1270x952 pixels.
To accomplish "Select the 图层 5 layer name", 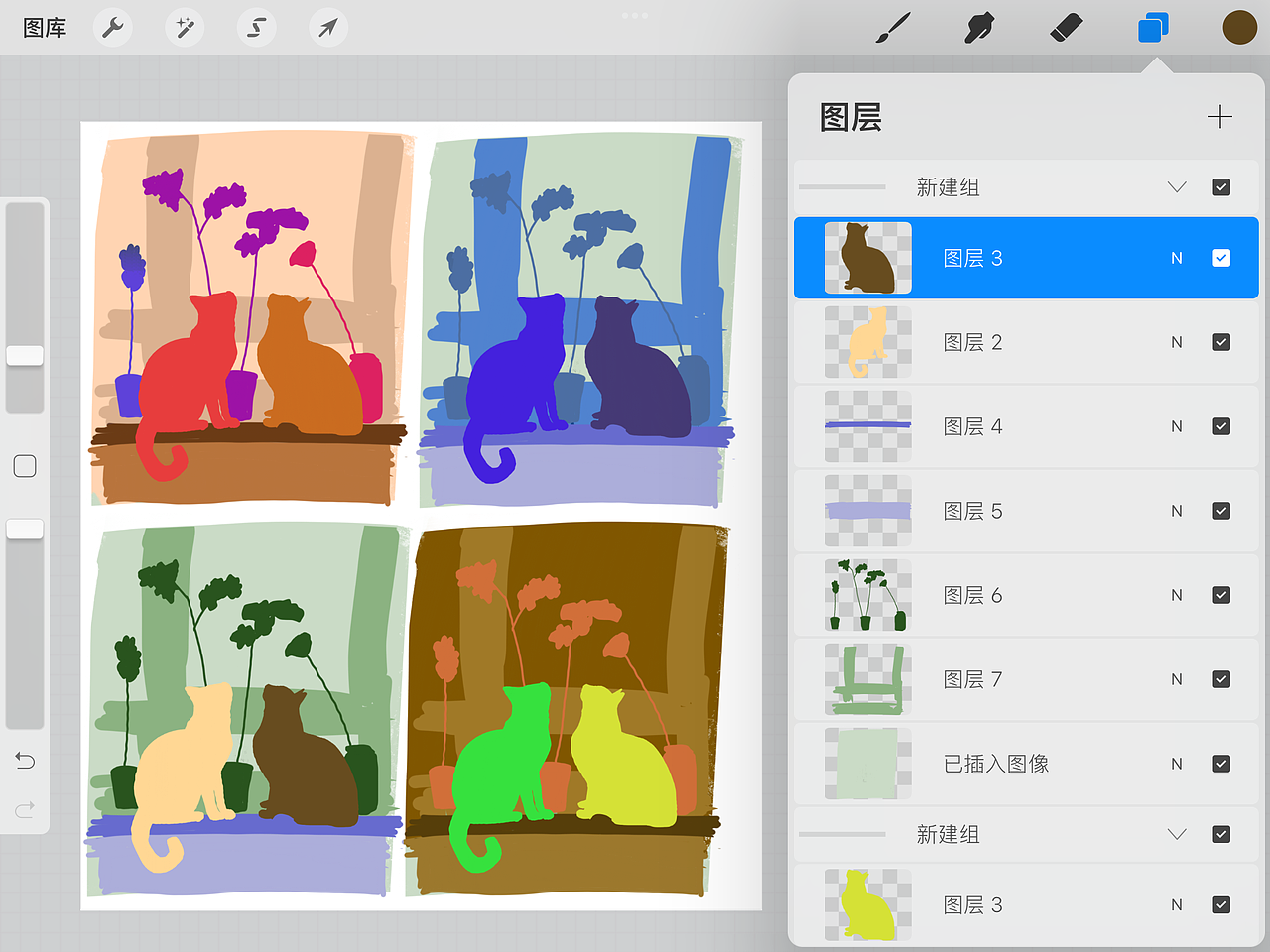I will [972, 511].
